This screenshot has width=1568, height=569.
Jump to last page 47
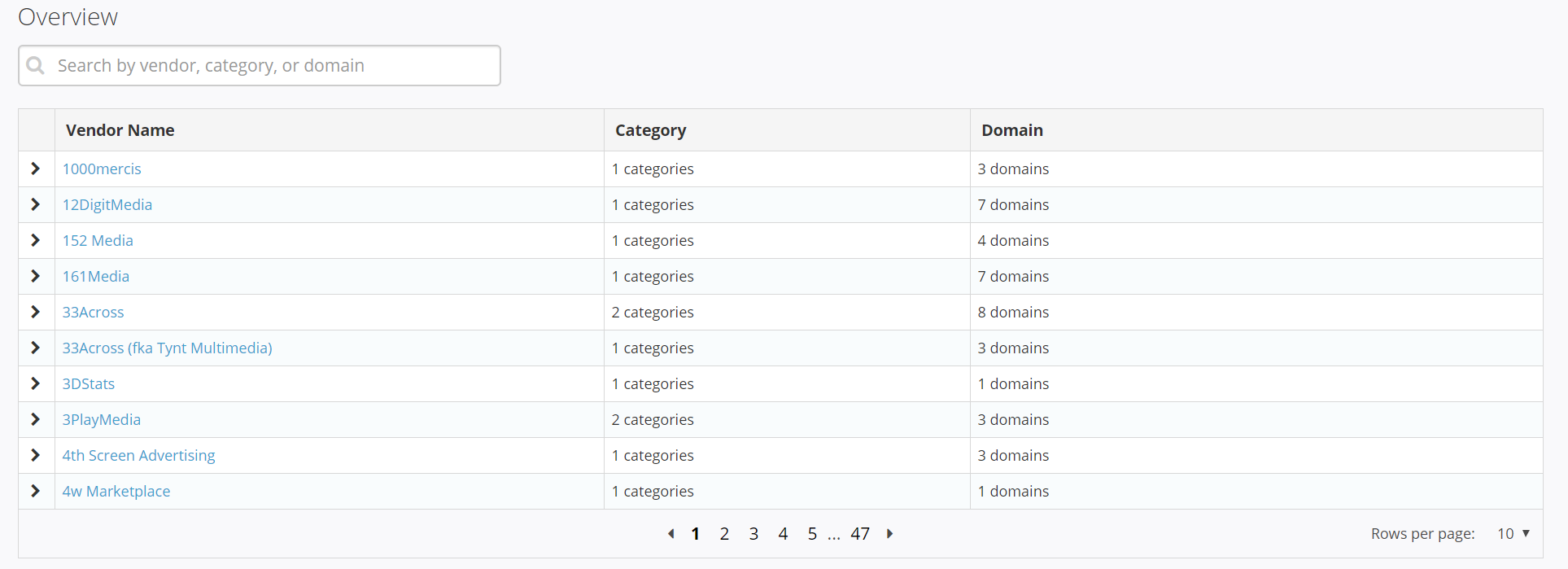pos(860,534)
